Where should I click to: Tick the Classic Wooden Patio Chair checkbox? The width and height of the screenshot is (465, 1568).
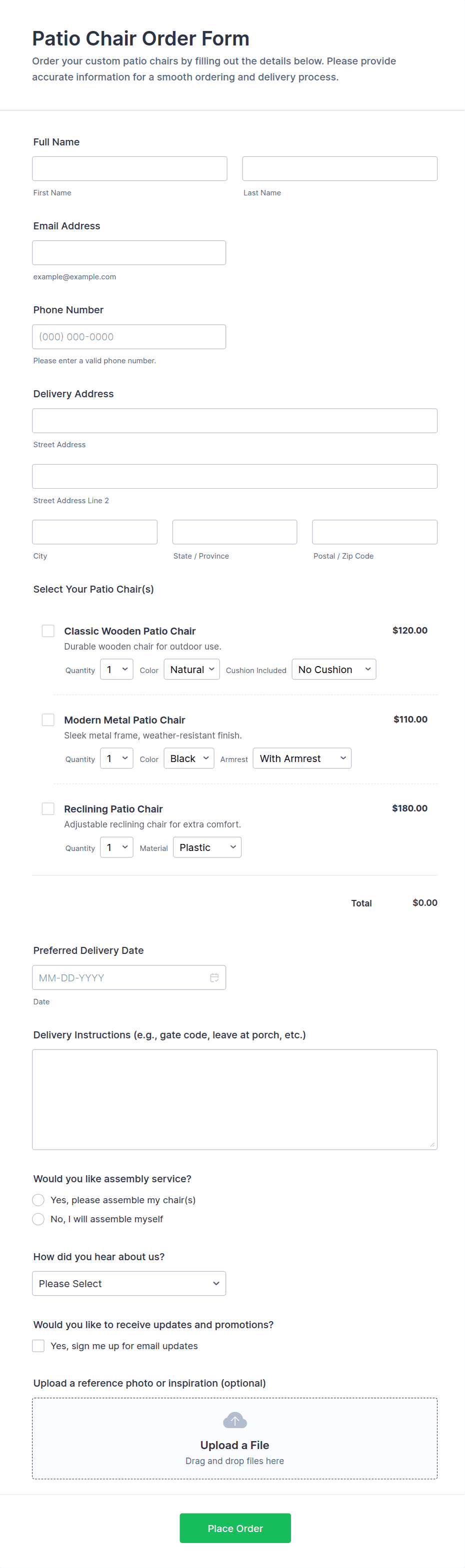48,631
